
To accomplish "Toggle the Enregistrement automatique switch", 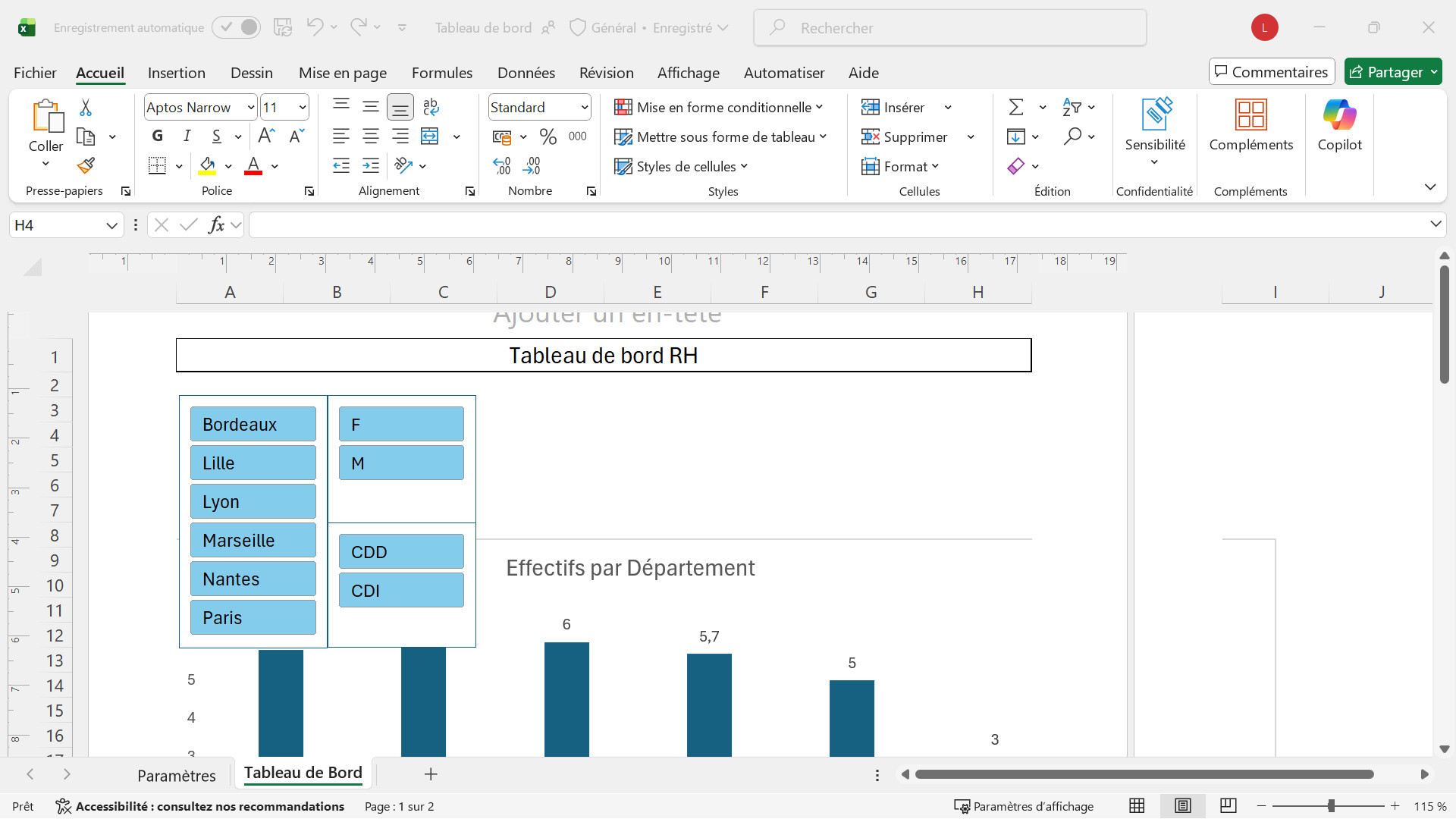I will [237, 27].
